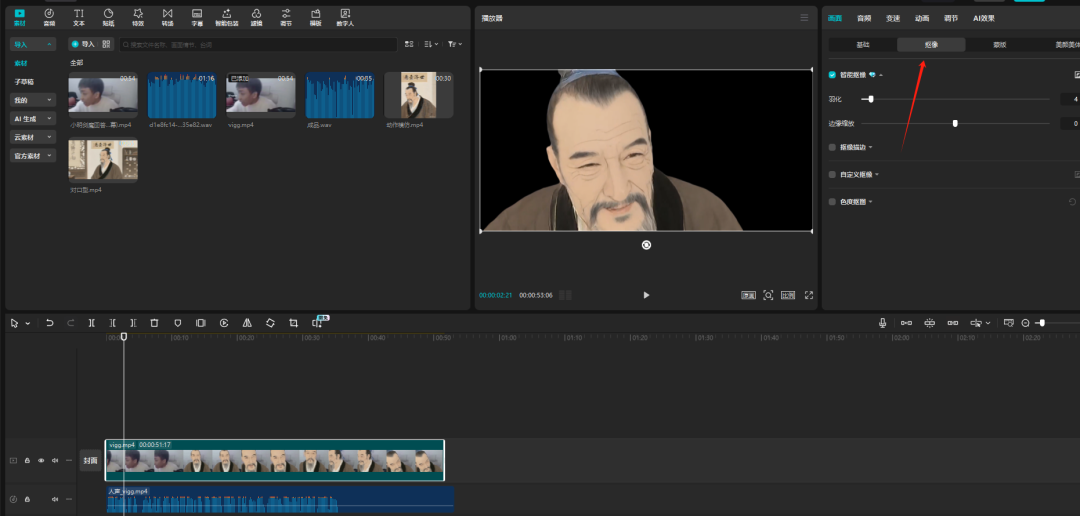Select the crop tool in timeline toolbar
This screenshot has height=516, width=1080.
click(x=293, y=323)
